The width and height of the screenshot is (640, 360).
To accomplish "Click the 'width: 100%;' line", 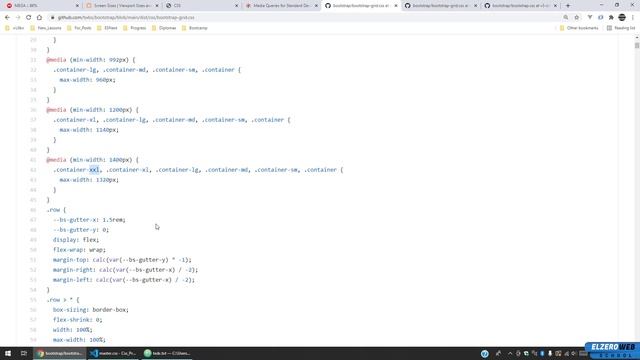I will 73,330.
